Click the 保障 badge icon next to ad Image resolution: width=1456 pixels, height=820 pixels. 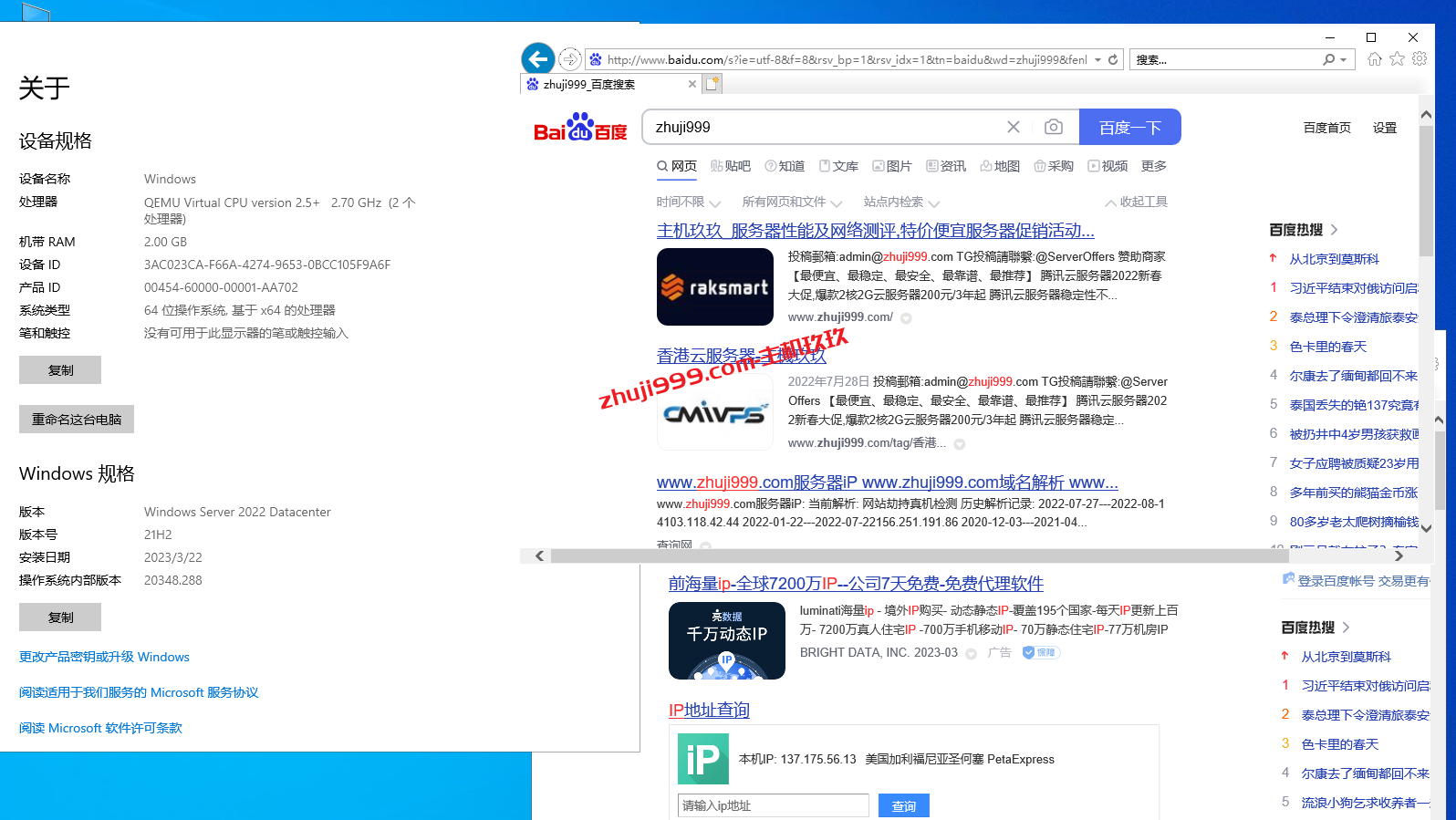point(1041,652)
